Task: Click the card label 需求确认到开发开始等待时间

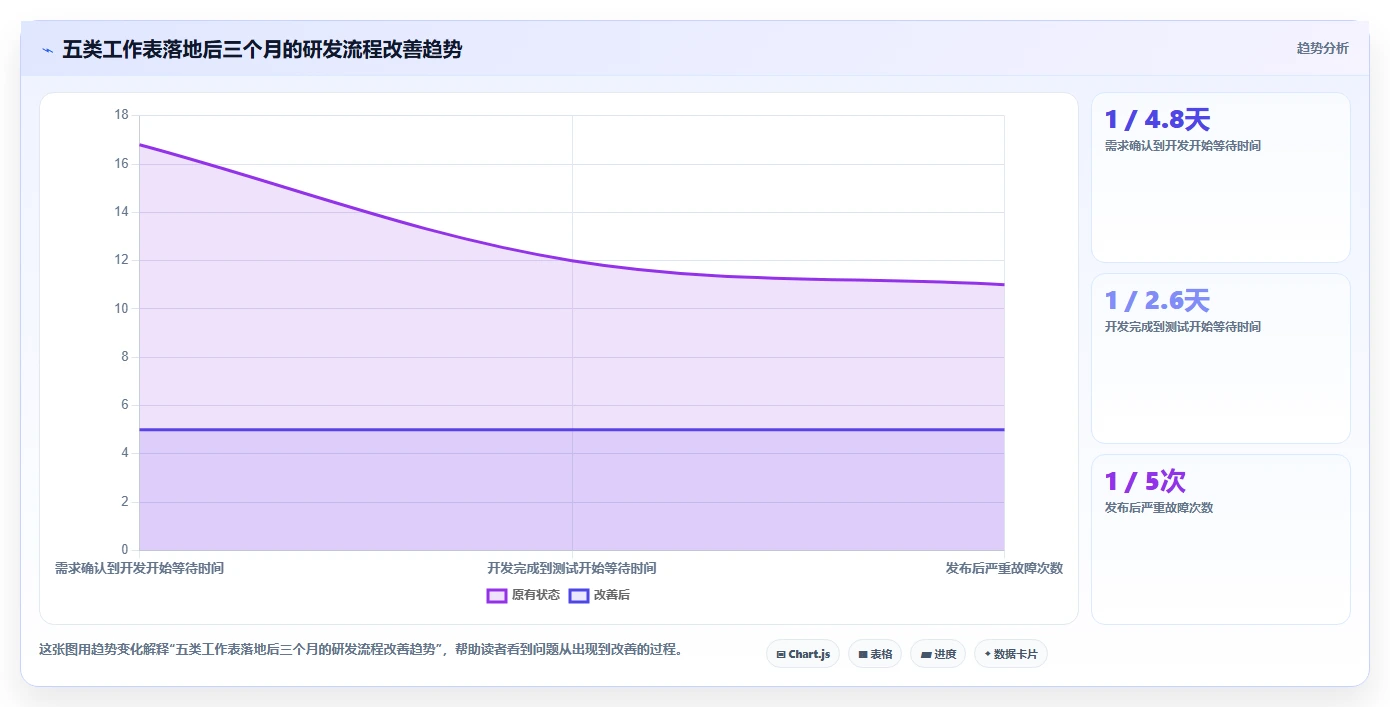Action: click(x=1183, y=146)
